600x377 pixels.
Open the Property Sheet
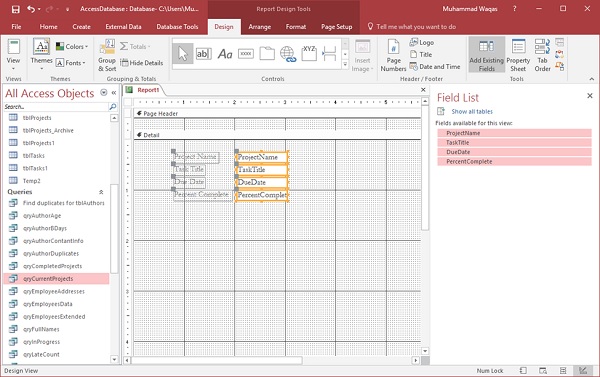[x=518, y=55]
